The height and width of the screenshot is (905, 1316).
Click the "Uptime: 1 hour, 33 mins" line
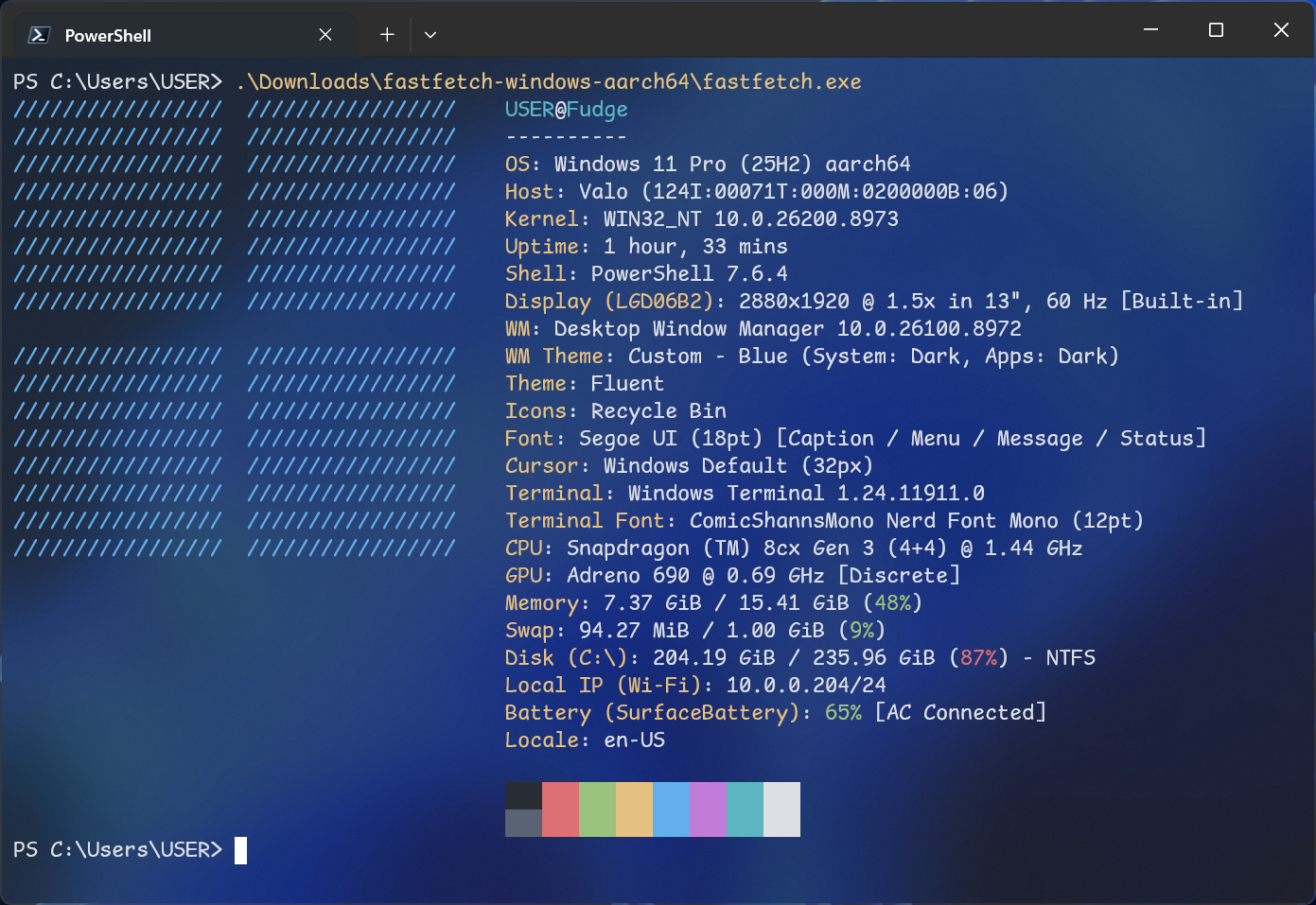pos(646,247)
